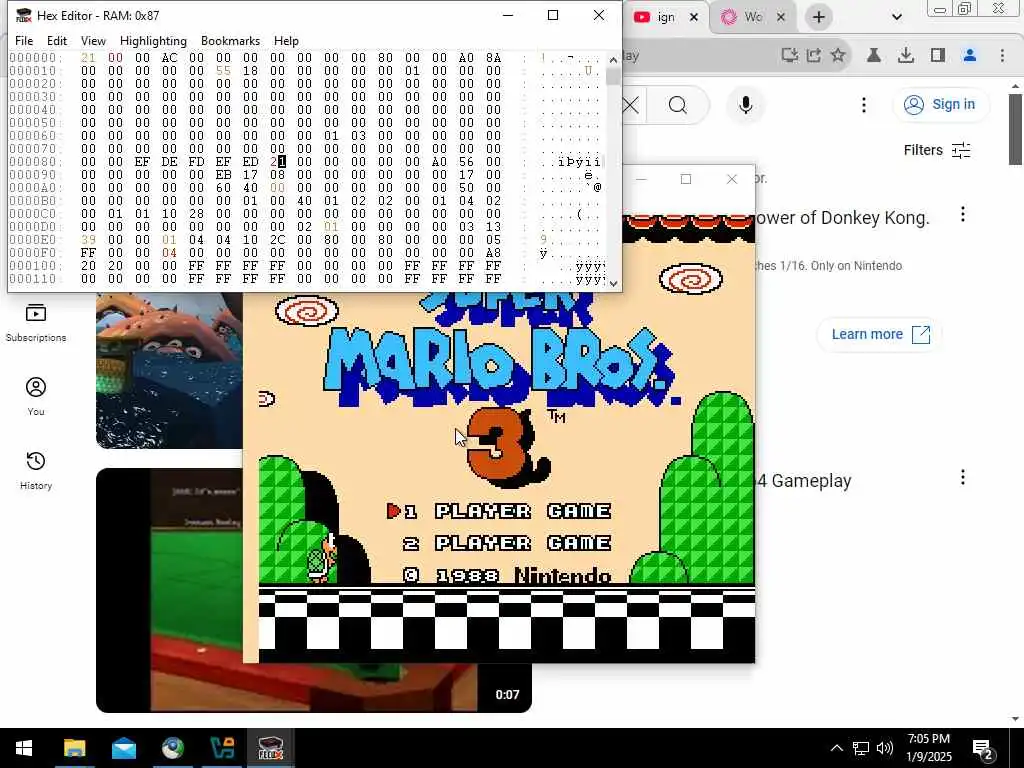Viewport: 1024px width, 768px height.
Task: Open the Chrome three-dot menu
Action: (1002, 56)
